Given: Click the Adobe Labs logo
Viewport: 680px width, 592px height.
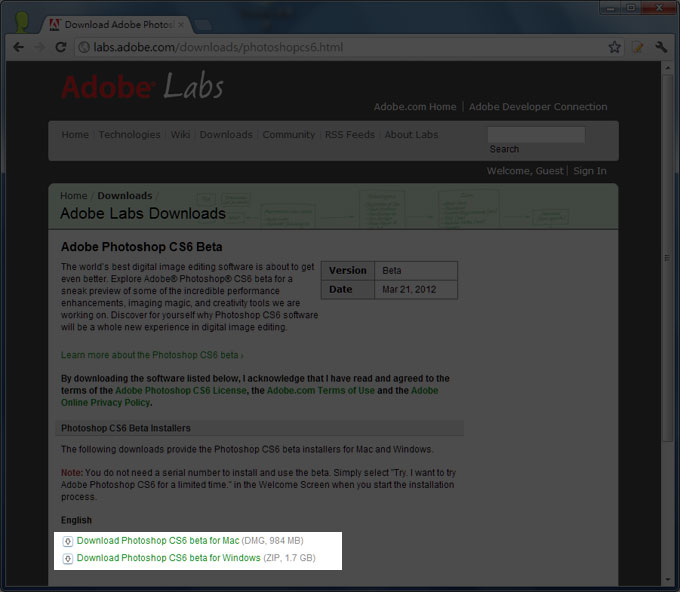Looking at the screenshot, I should point(142,86).
